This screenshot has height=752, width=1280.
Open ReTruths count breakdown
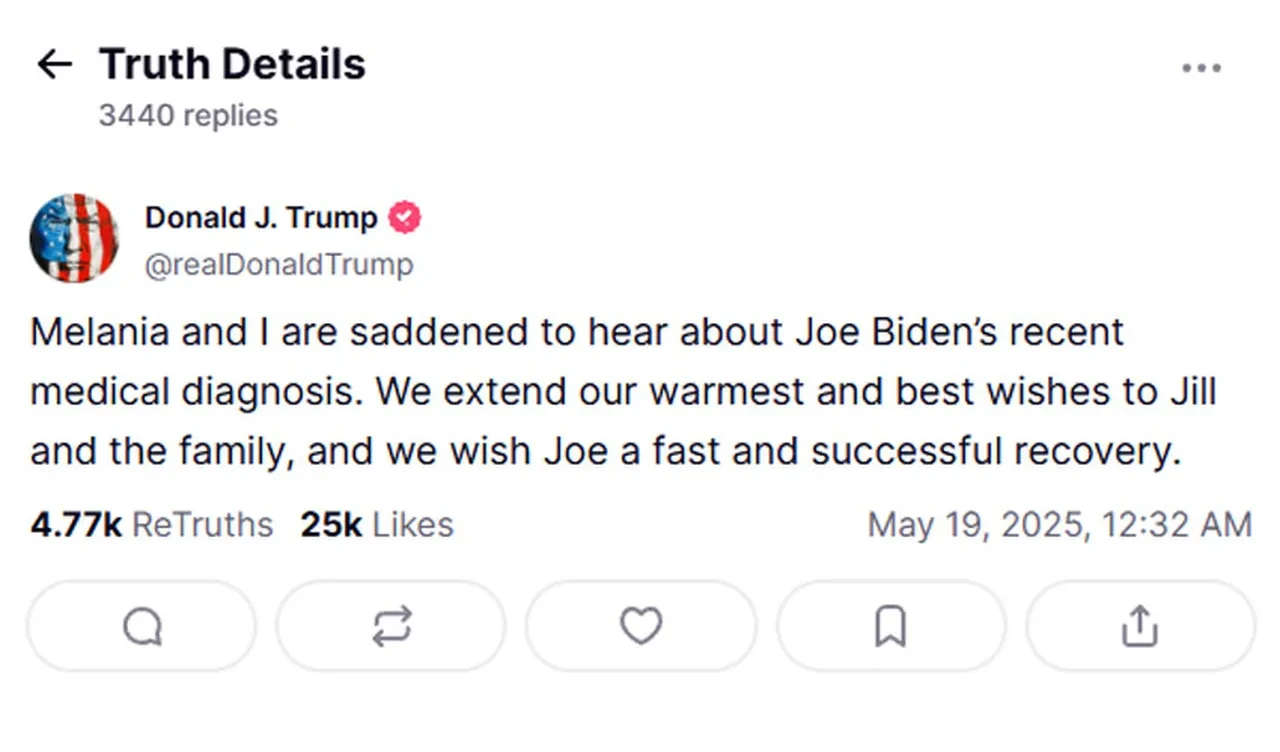[150, 524]
